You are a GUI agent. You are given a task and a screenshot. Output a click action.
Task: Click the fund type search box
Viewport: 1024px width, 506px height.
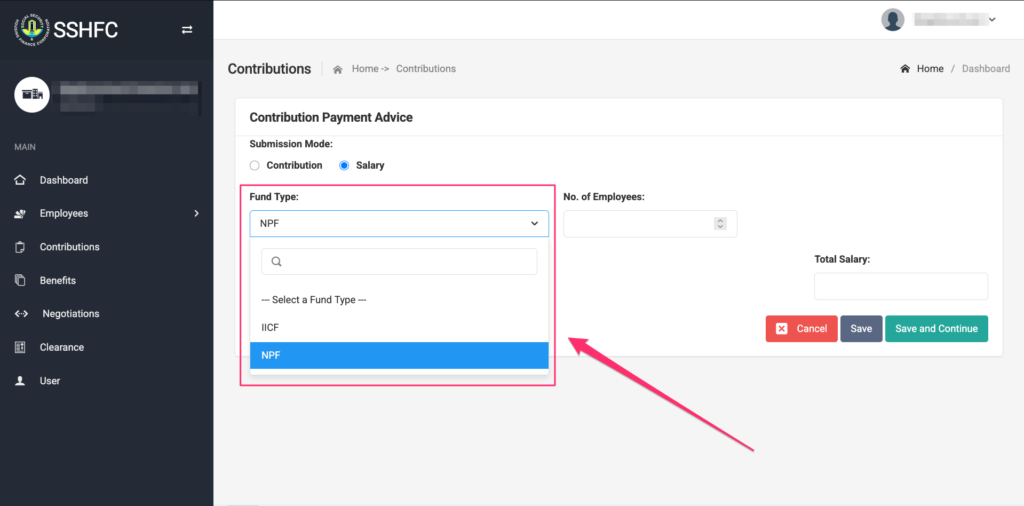click(x=398, y=262)
